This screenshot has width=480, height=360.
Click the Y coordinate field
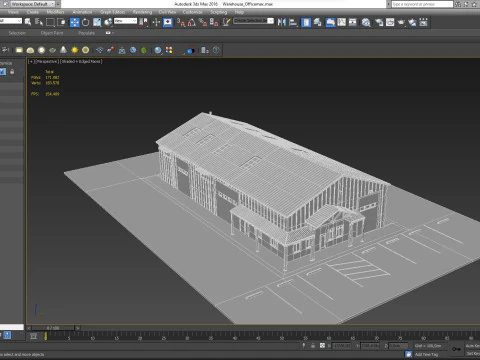point(370,346)
